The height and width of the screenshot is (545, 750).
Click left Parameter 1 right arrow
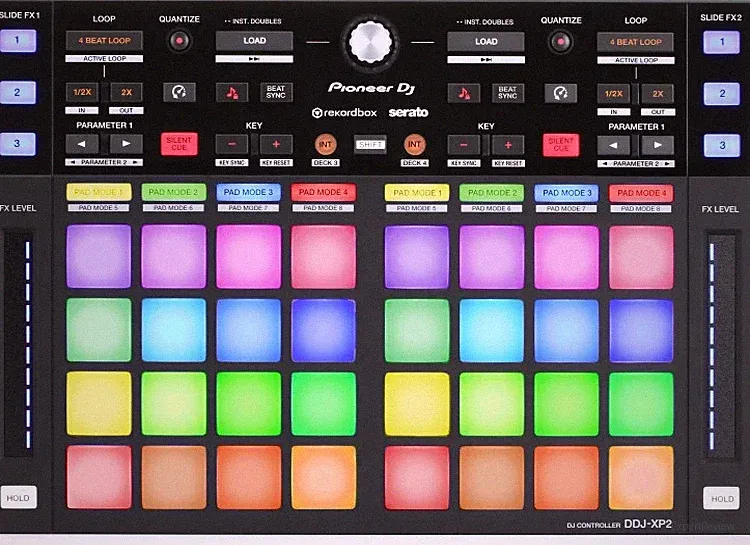point(126,144)
